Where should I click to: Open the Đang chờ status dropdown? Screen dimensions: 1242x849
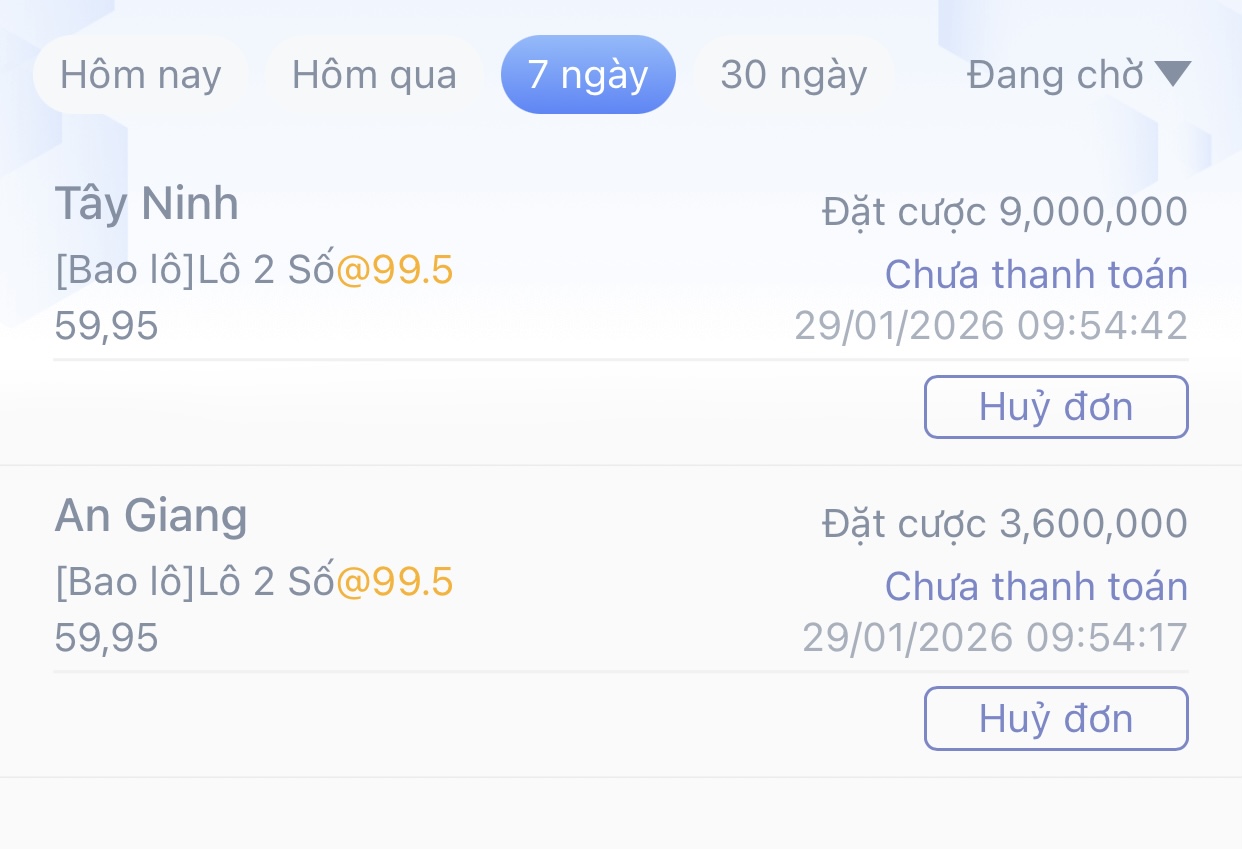(x=1056, y=75)
